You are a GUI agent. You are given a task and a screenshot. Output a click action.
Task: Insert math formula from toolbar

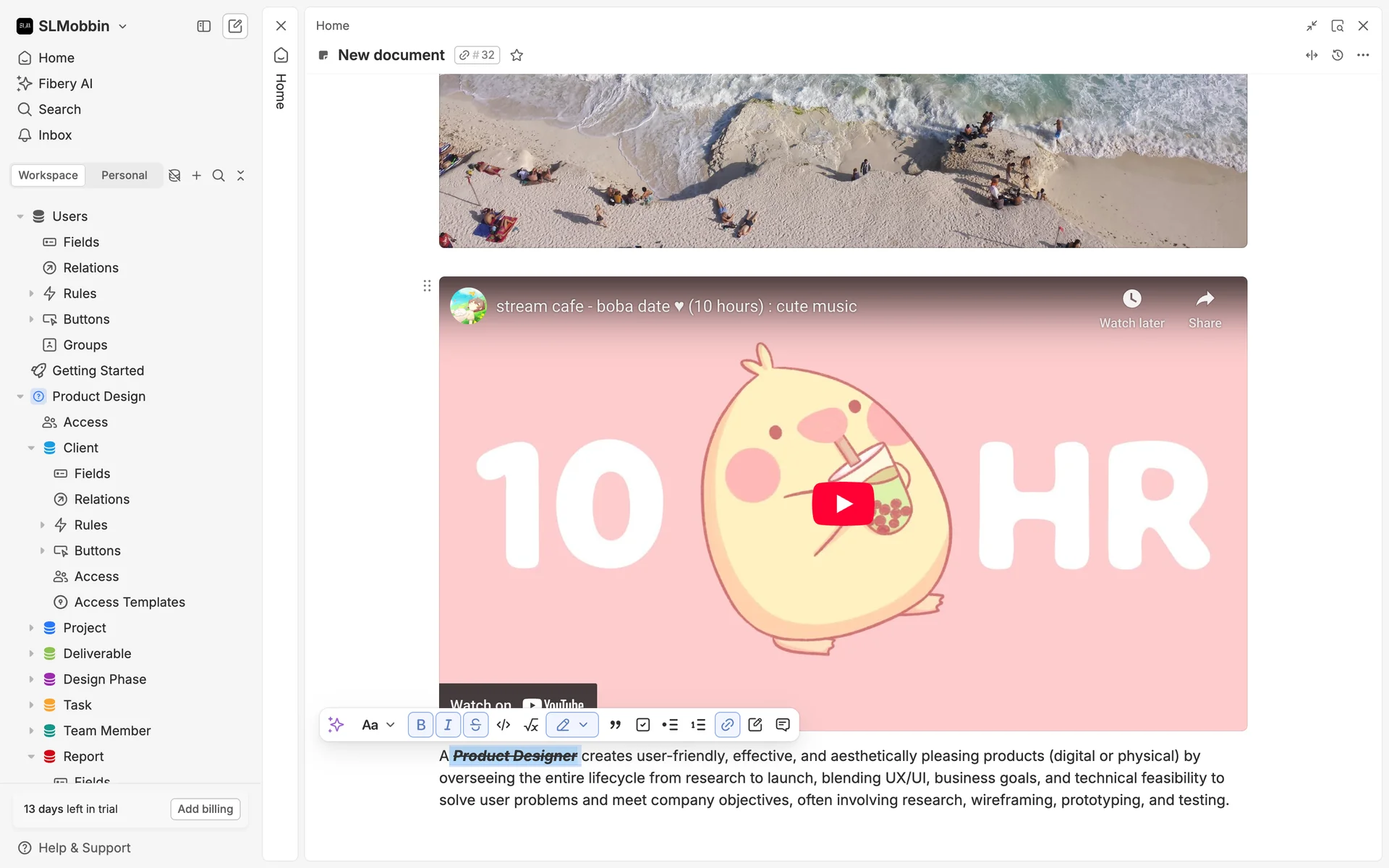(x=531, y=725)
